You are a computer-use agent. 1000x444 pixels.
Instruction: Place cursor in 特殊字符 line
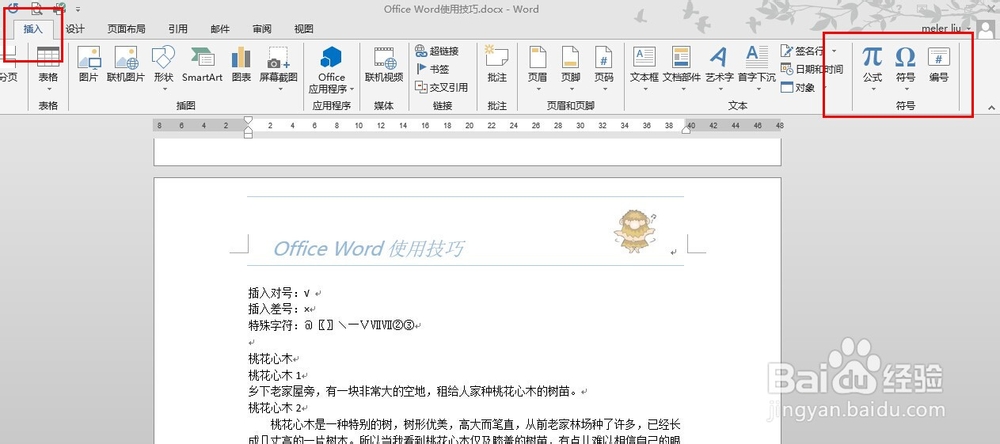pyautogui.click(x=332, y=325)
